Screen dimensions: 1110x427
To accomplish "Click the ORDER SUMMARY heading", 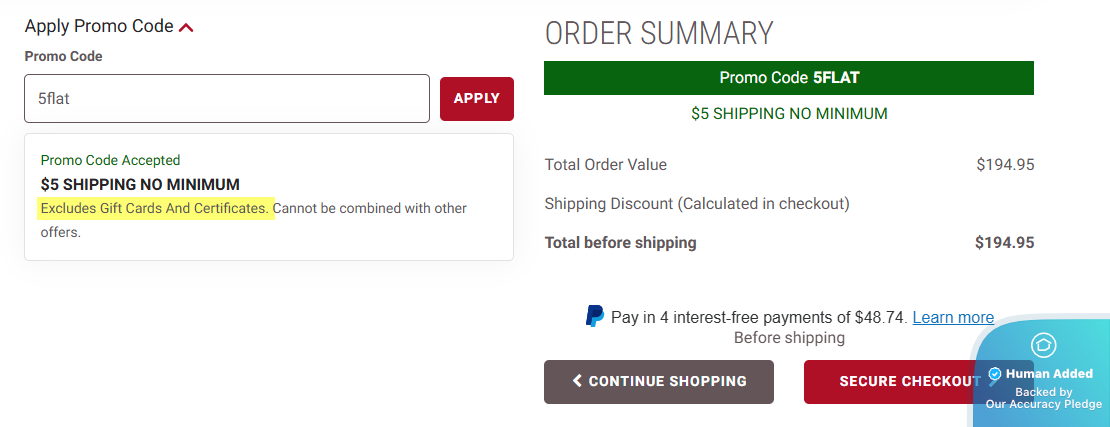I will 659,33.
